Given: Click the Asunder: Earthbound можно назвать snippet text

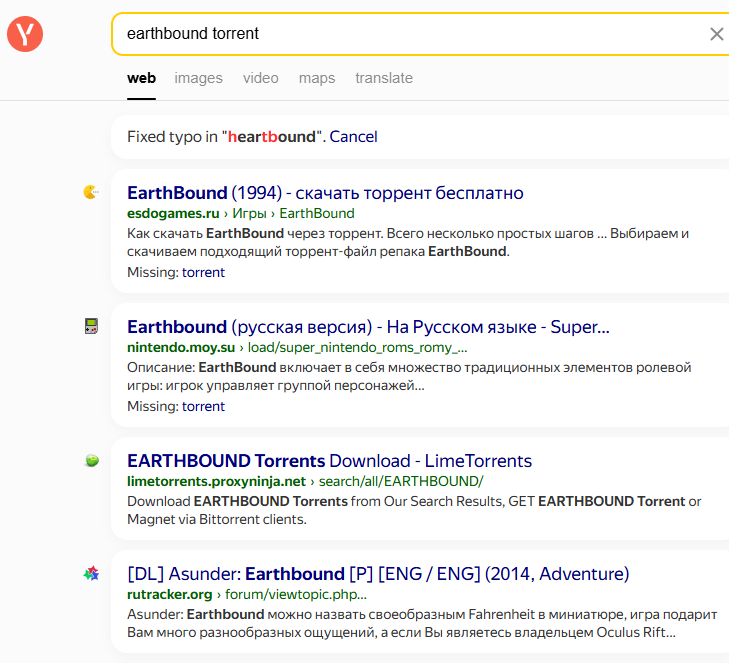Looking at the screenshot, I should tap(422, 623).
